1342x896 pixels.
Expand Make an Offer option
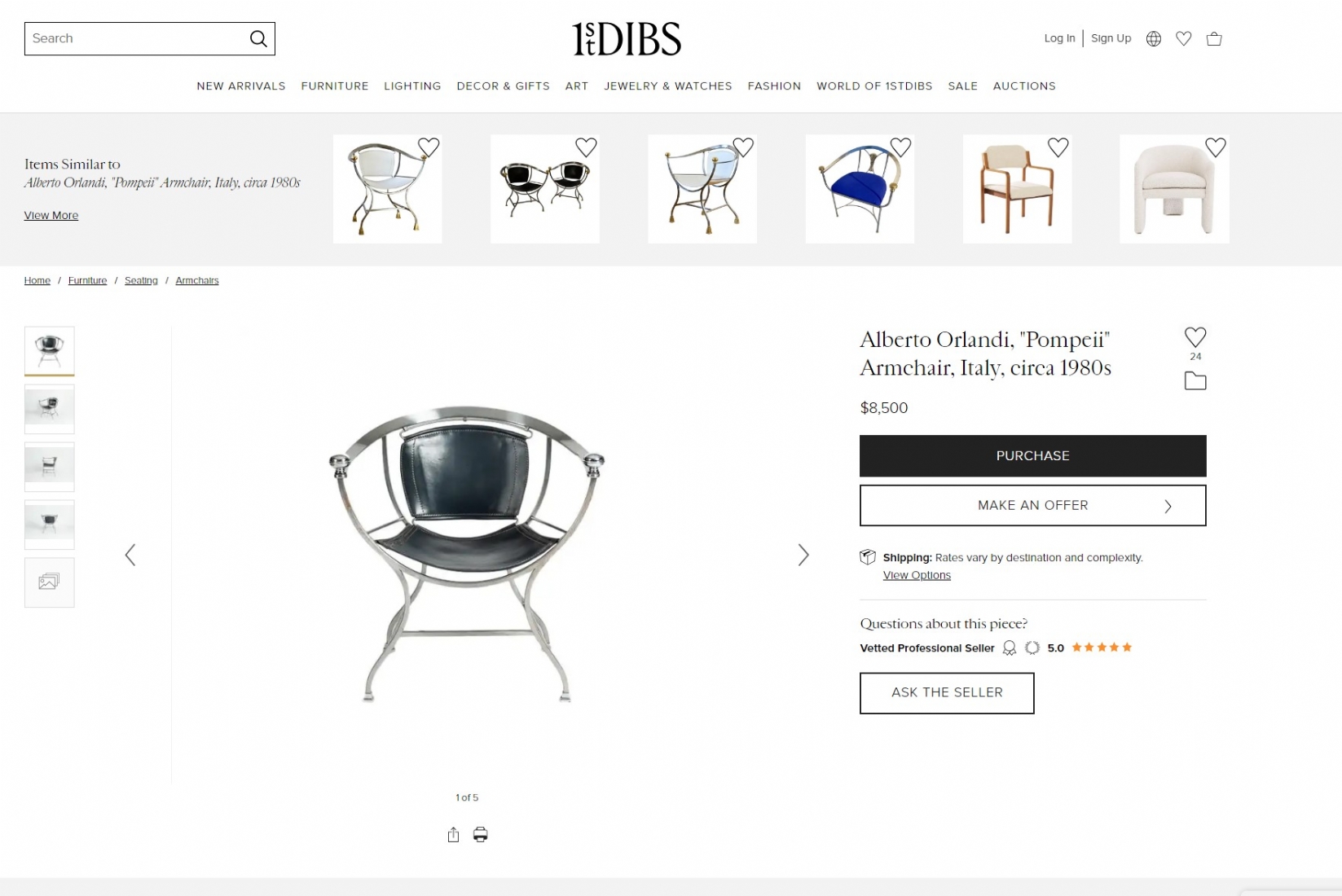click(x=1032, y=505)
